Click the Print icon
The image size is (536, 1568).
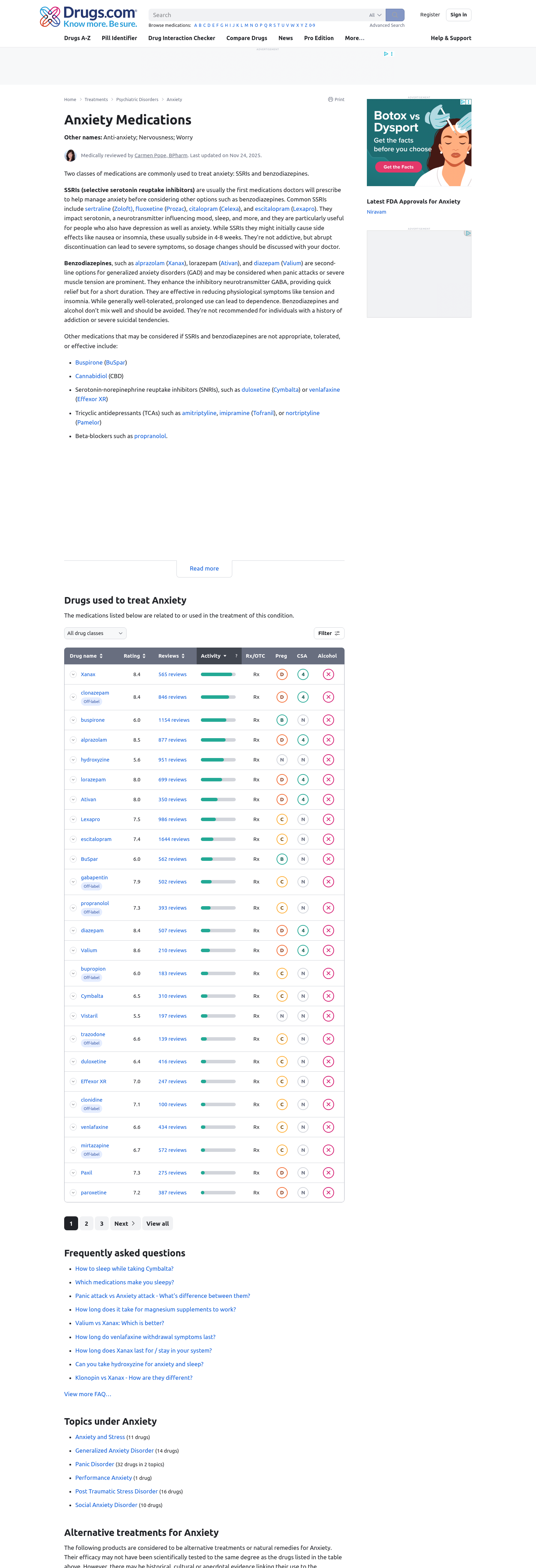(x=335, y=99)
